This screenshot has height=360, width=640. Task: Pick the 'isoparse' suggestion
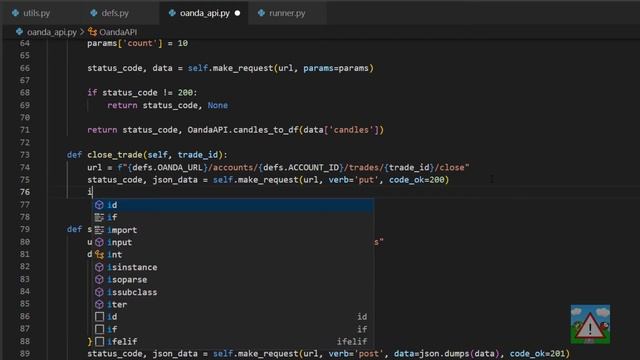(x=232, y=280)
